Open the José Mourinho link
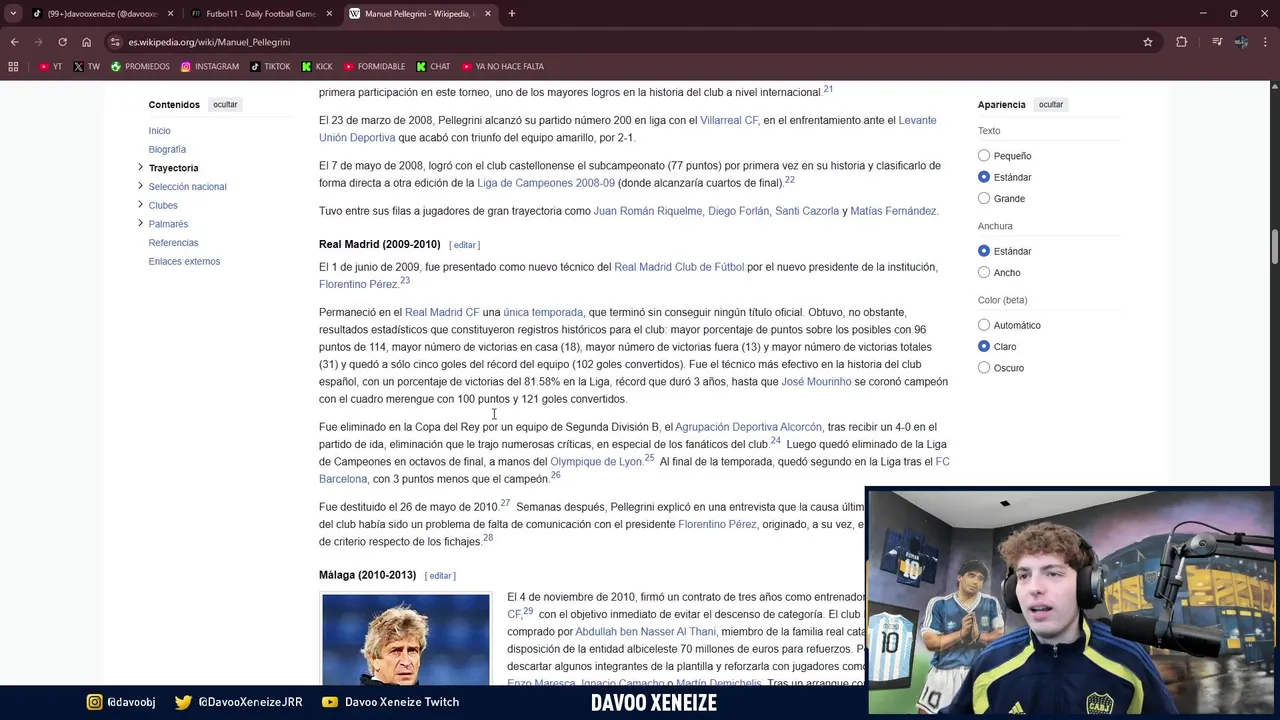The width and height of the screenshot is (1280, 720). tap(816, 382)
